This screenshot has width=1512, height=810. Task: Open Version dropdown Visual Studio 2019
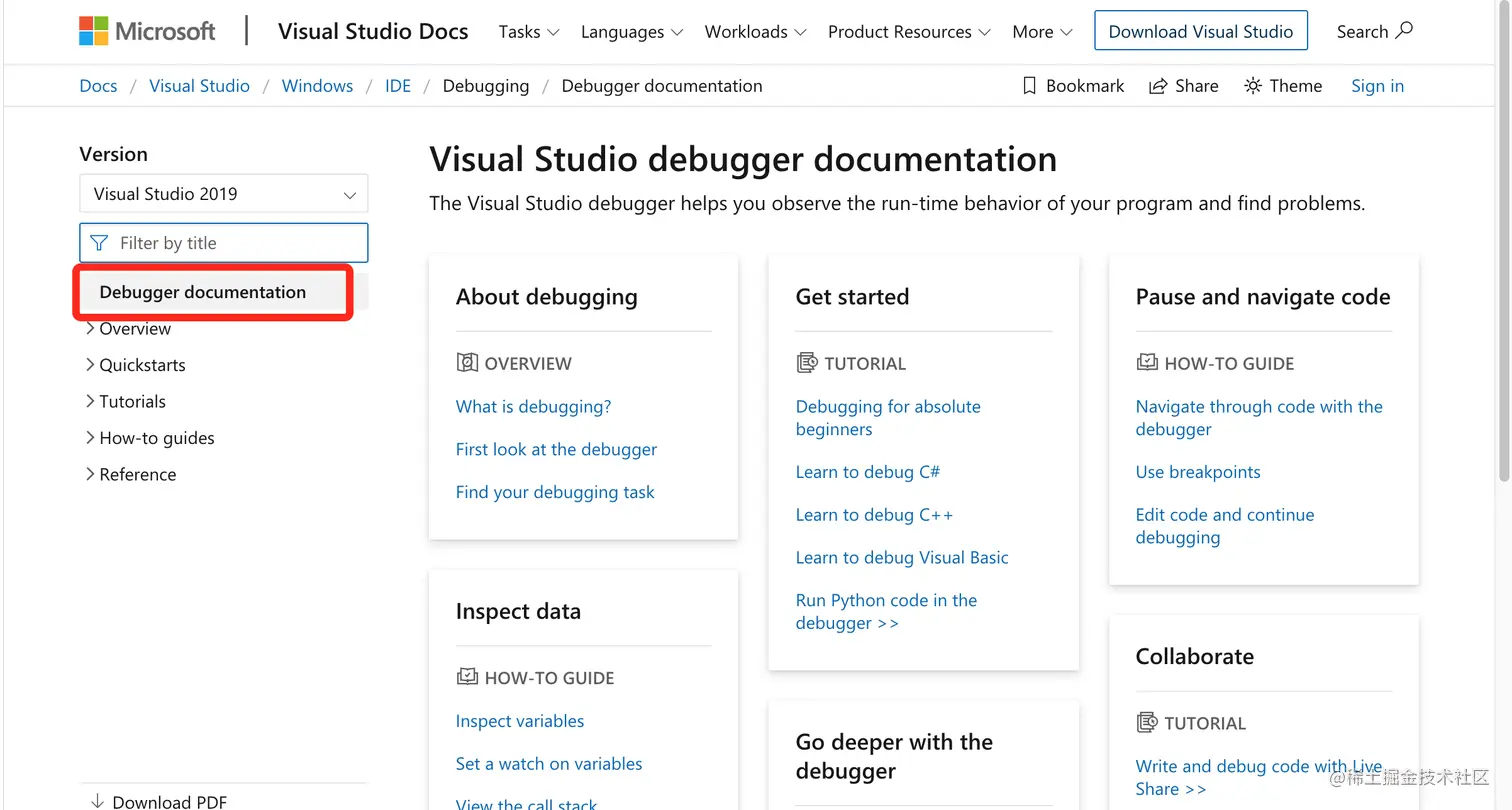pyautogui.click(x=224, y=194)
